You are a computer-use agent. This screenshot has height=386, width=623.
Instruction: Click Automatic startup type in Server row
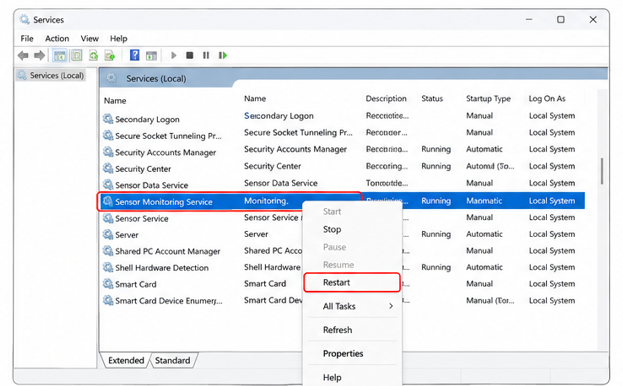484,234
